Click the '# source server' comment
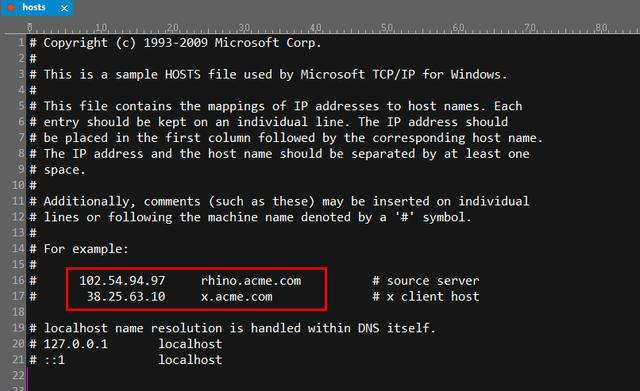640x391 pixels. [426, 280]
